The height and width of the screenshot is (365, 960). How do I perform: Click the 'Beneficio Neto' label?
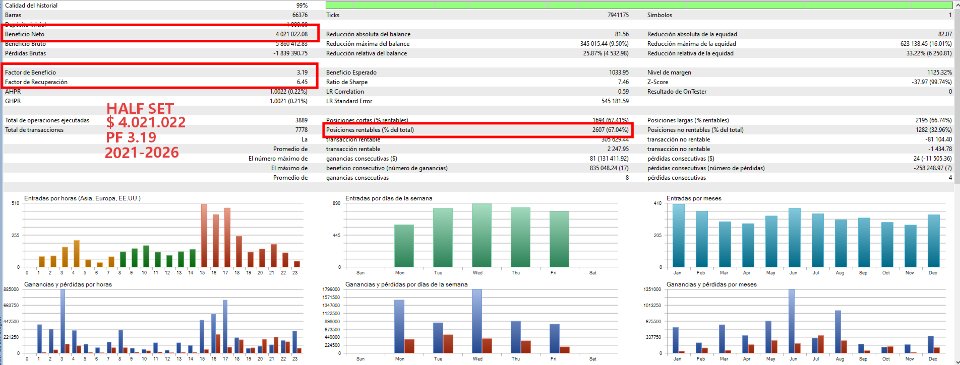(x=24, y=34)
